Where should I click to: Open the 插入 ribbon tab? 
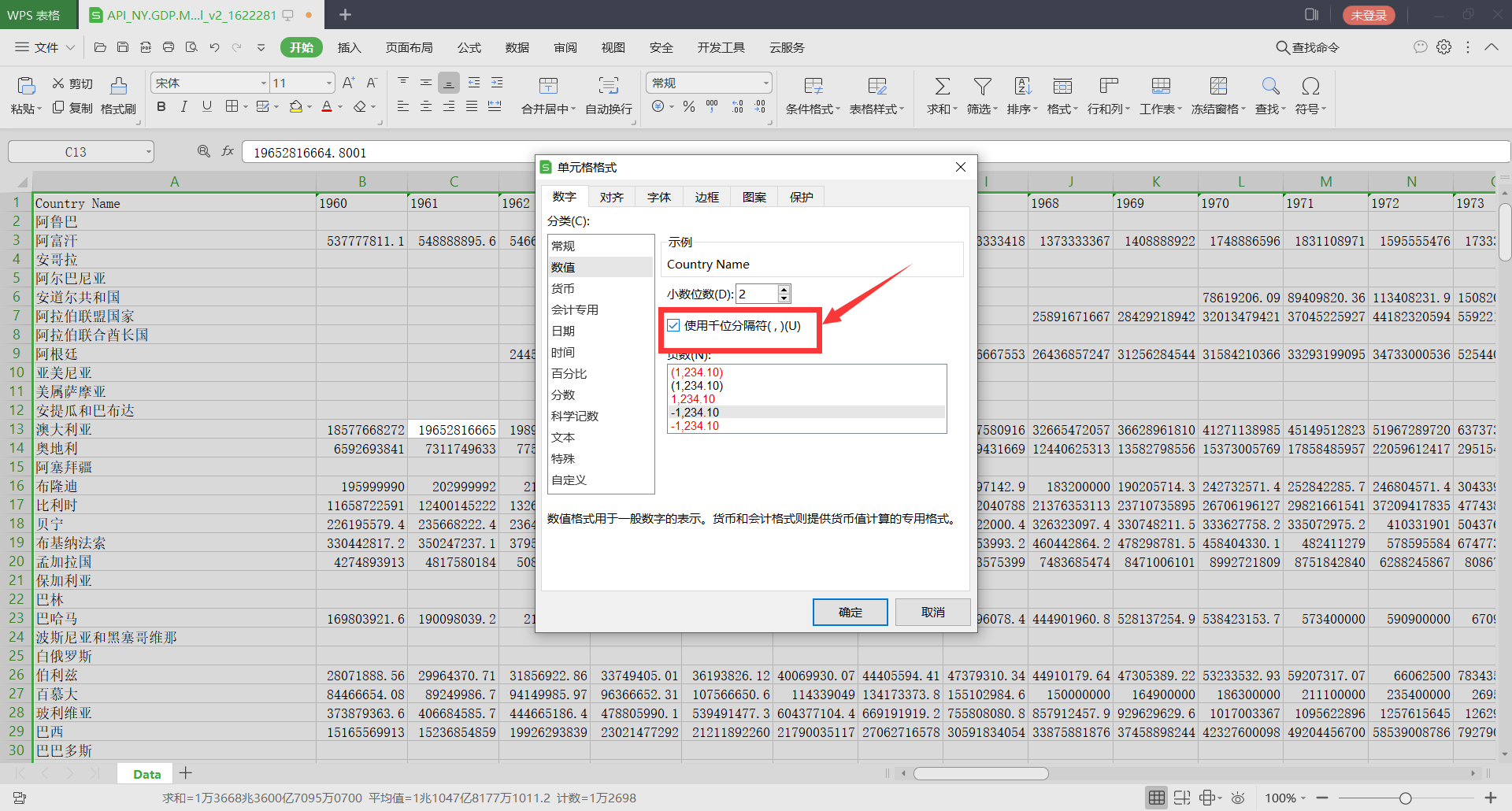tap(349, 47)
